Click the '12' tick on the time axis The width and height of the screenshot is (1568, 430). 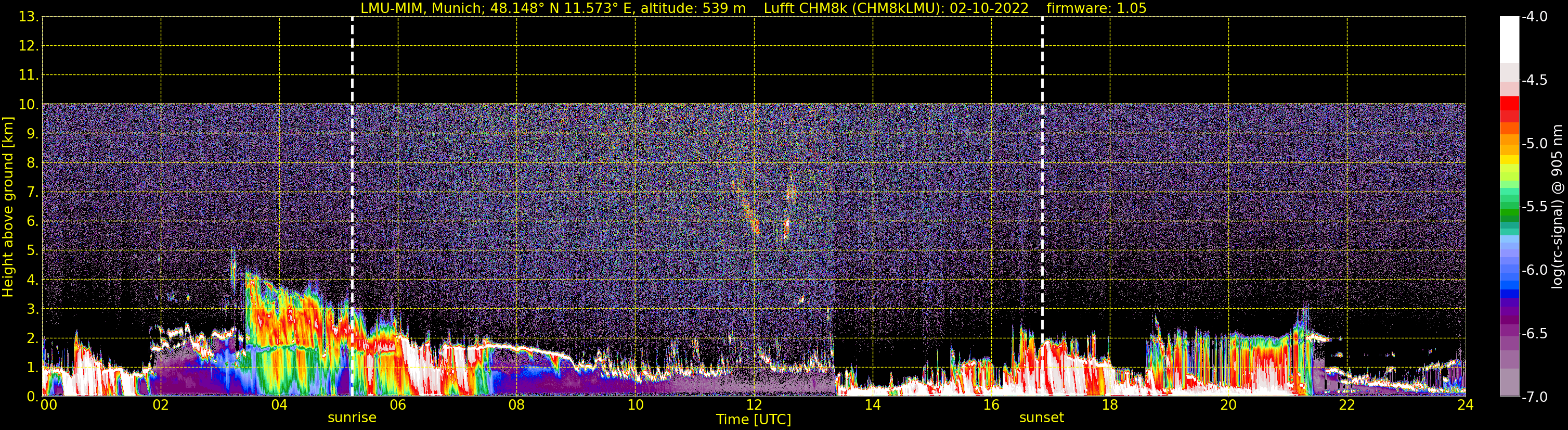(754, 405)
